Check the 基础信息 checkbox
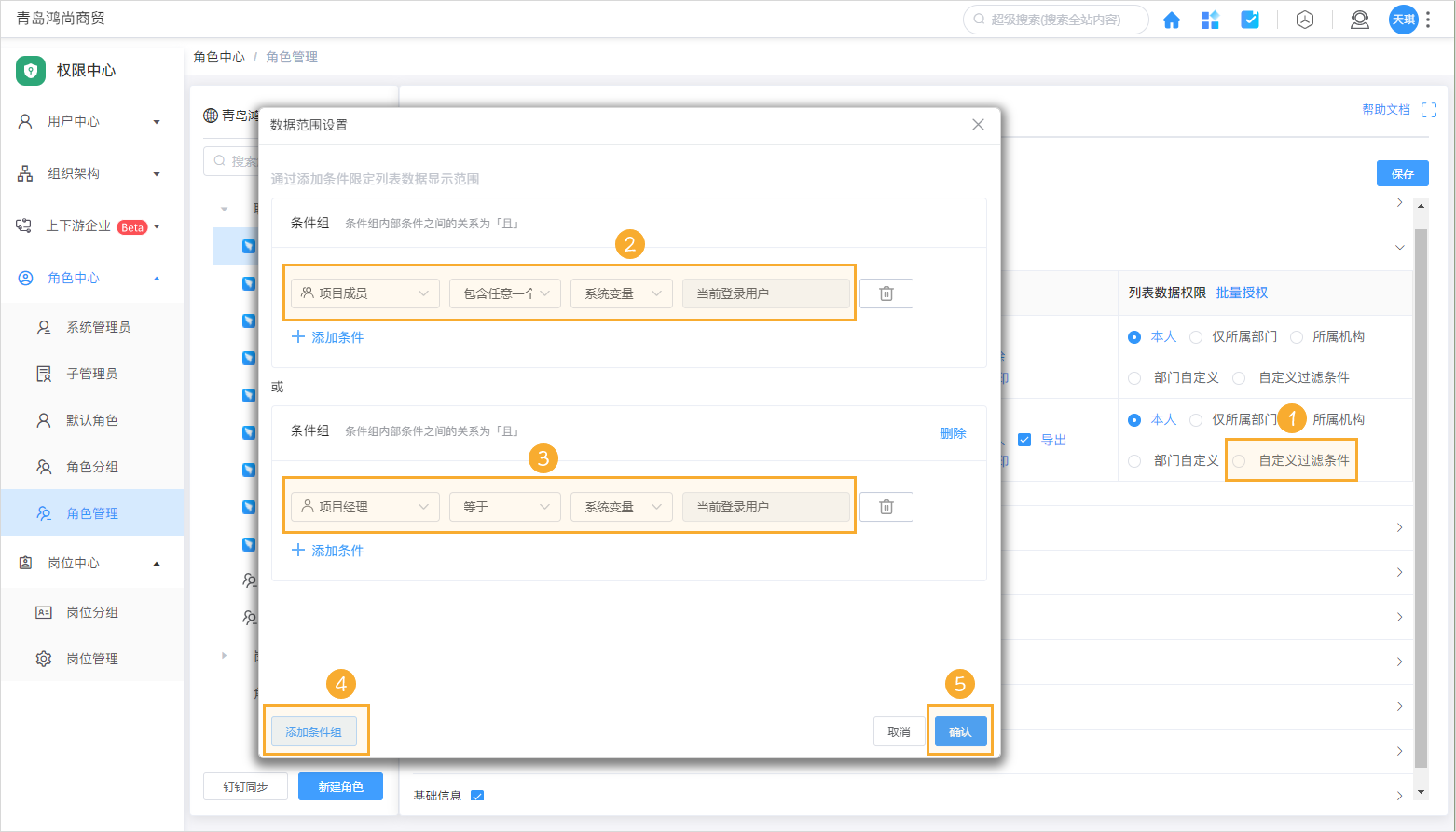The height and width of the screenshot is (832, 1456). pos(477,795)
